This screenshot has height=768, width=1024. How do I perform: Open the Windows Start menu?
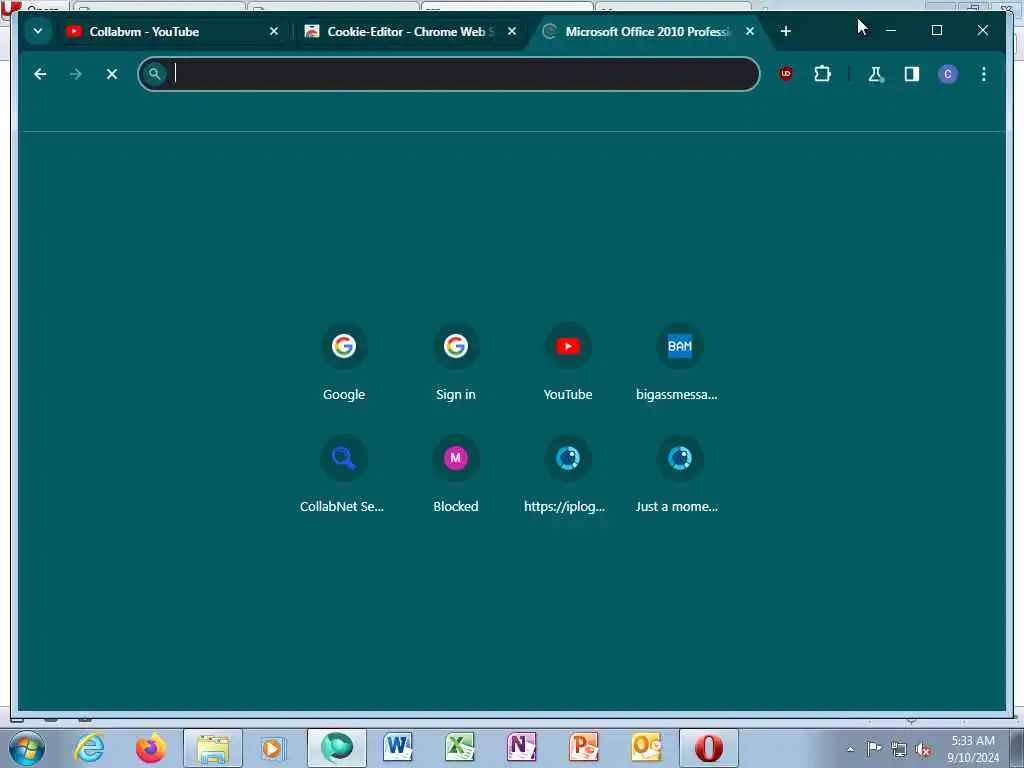(27, 748)
